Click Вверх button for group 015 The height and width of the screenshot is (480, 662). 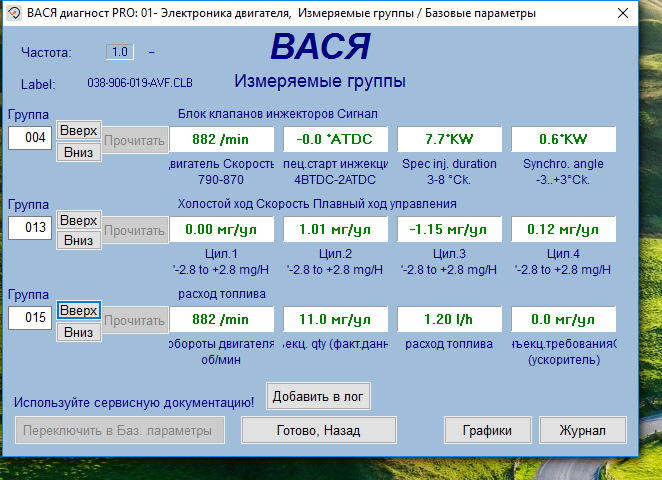click(x=78, y=311)
